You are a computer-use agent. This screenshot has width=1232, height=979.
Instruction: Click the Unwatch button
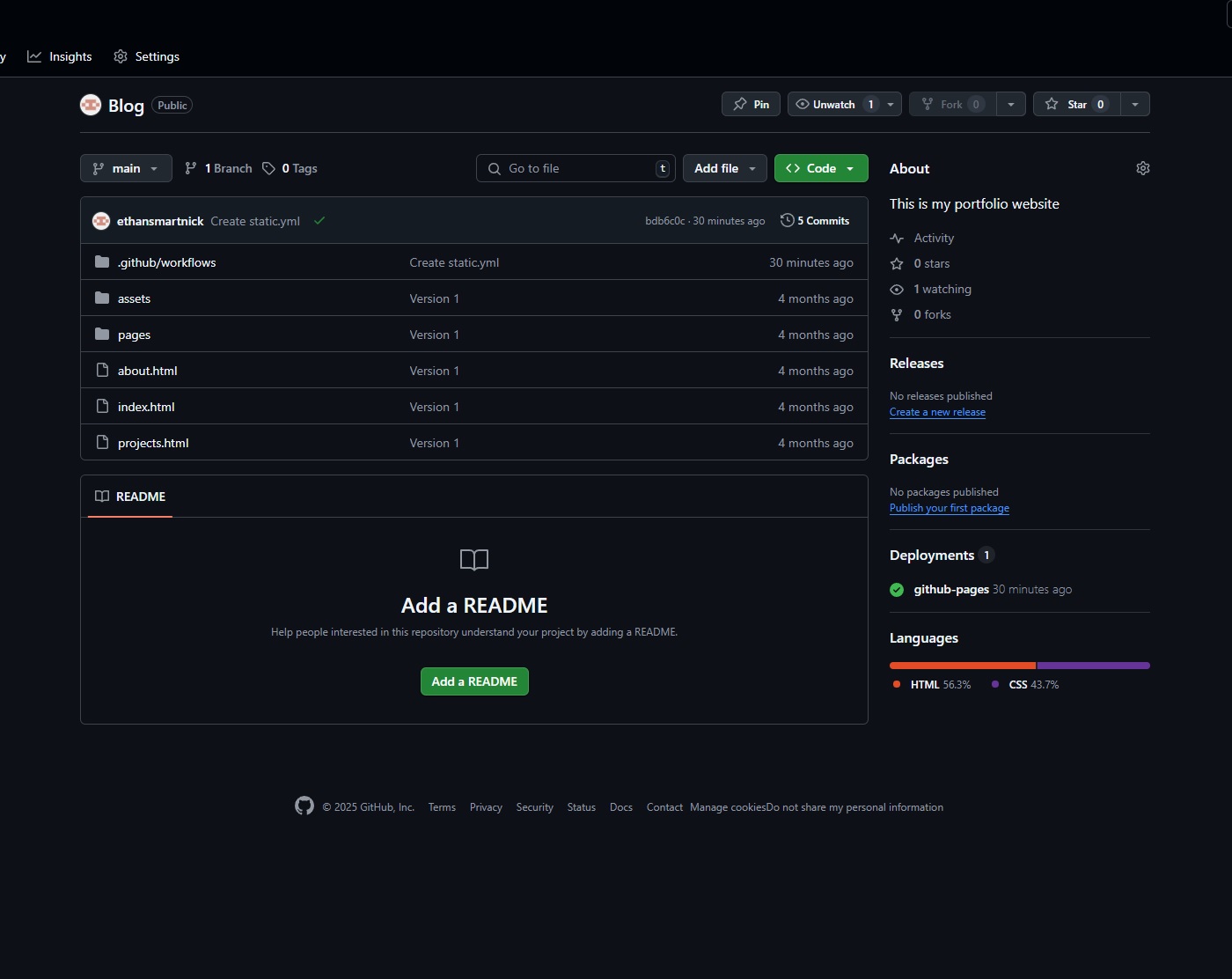pyautogui.click(x=833, y=104)
